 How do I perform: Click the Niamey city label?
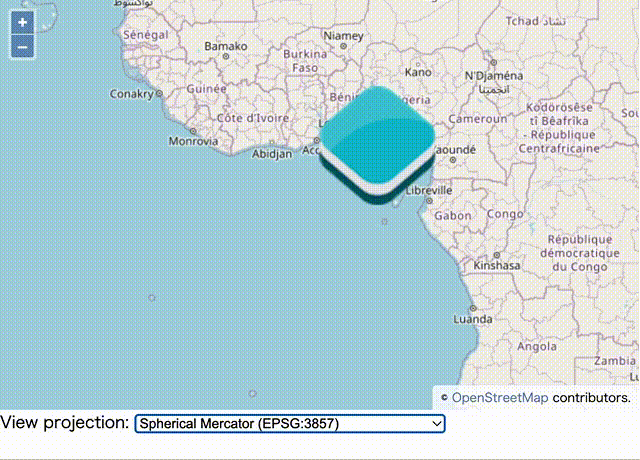tap(343, 36)
